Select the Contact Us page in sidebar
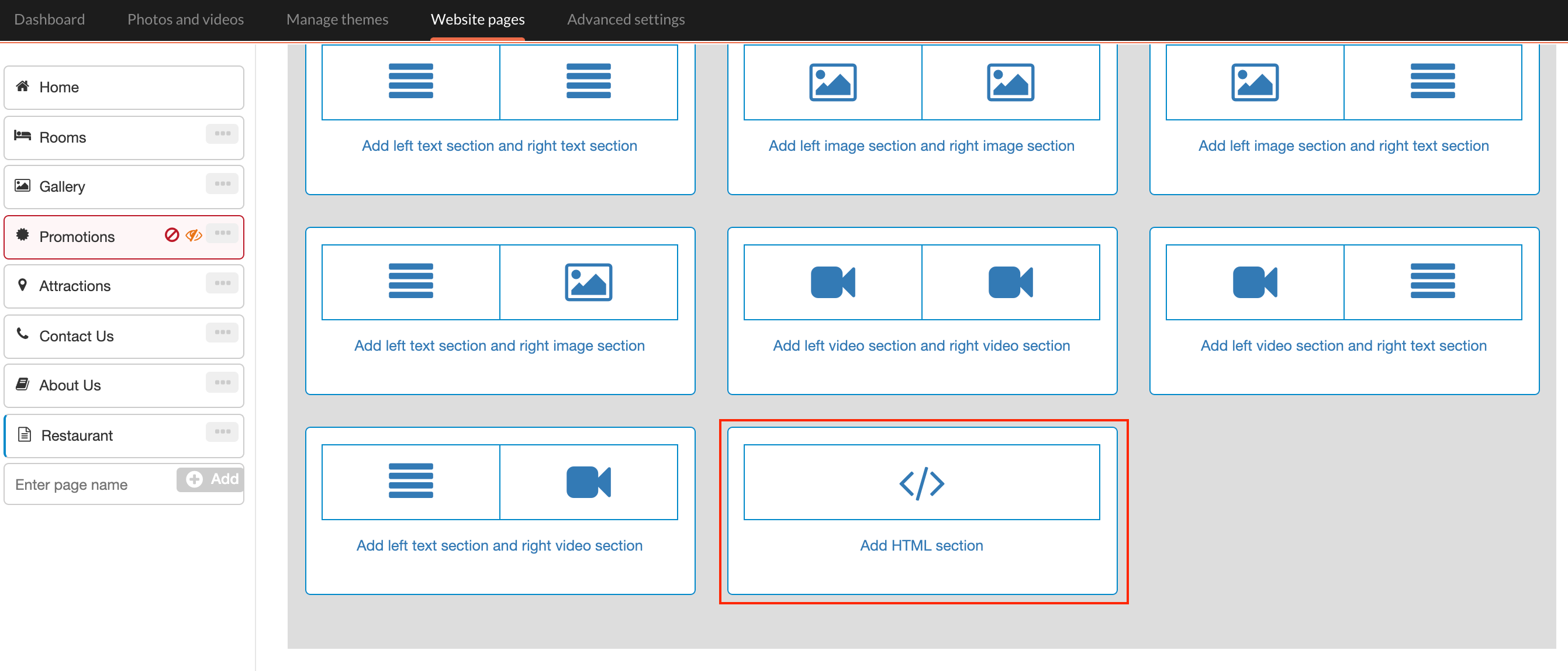Viewport: 1568px width, 671px height. (x=124, y=336)
